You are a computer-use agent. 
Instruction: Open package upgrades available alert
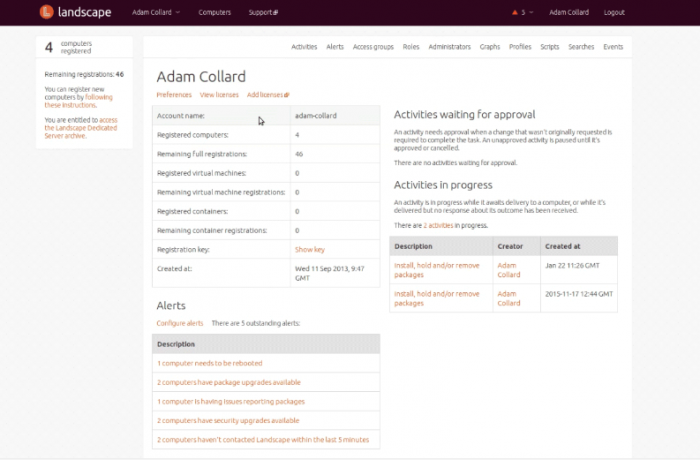pos(229,382)
